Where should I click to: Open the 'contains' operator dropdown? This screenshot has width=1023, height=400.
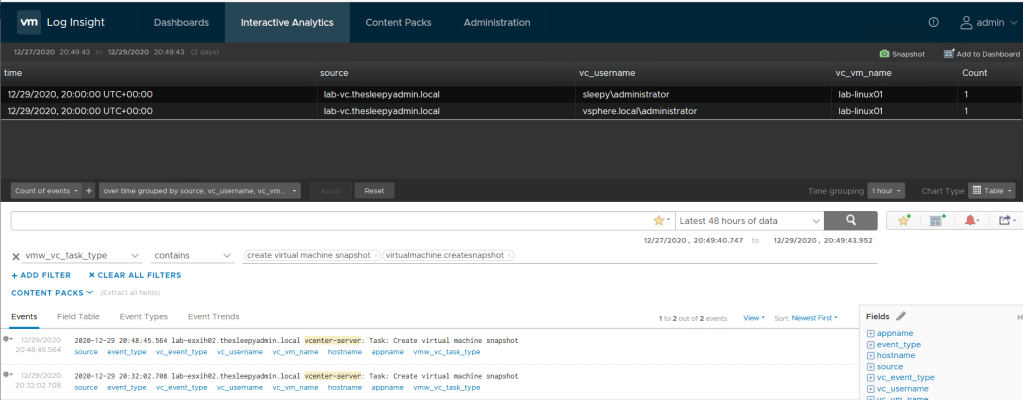194,256
